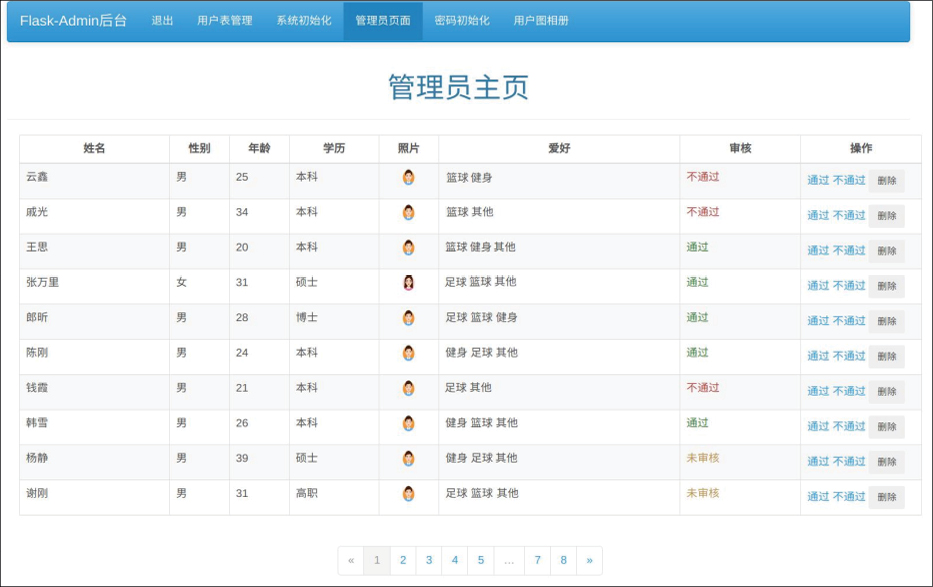Go to next page with » arrow
This screenshot has height=587, width=933.
click(x=589, y=560)
